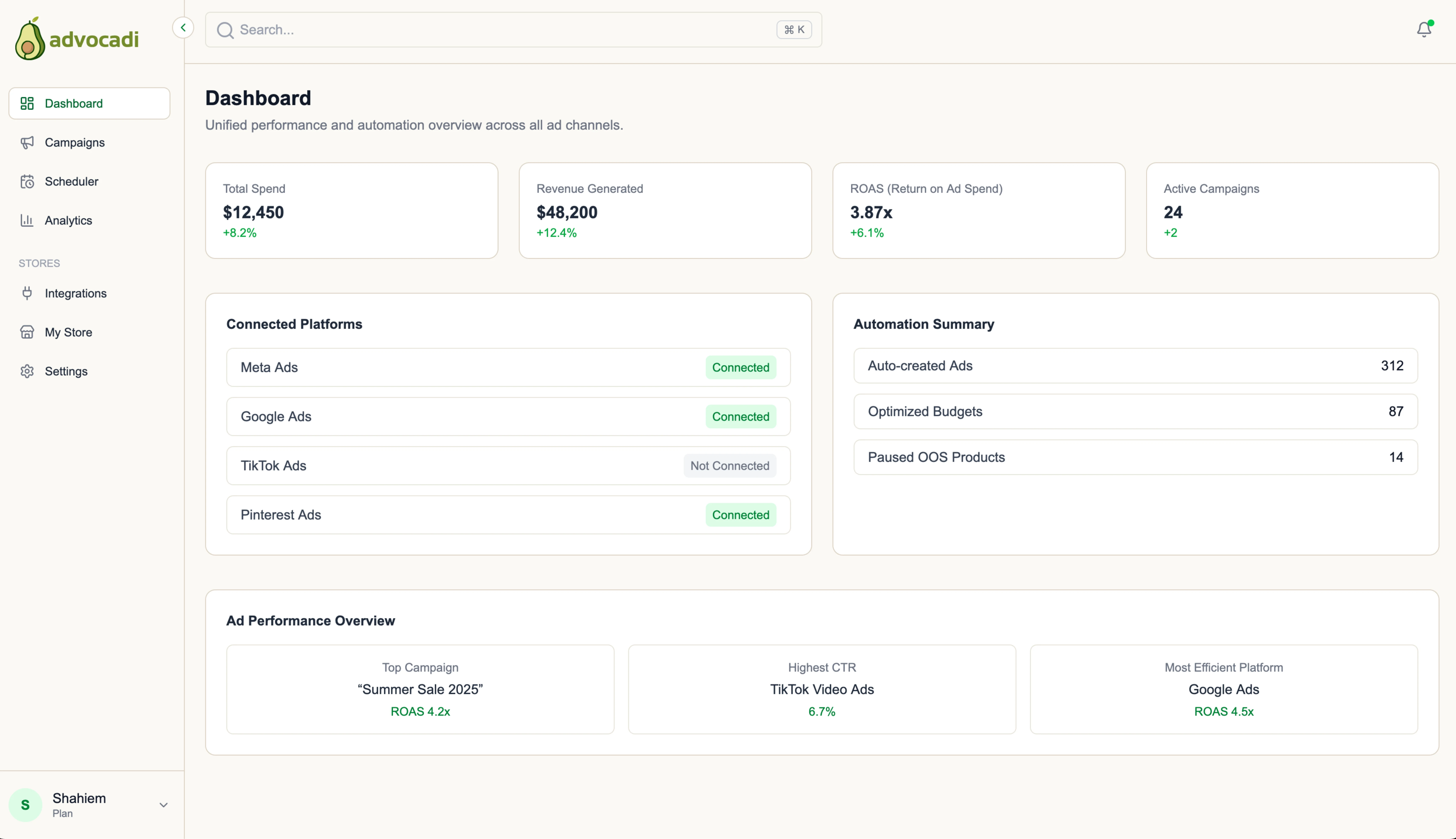This screenshot has height=839, width=1456.
Task: Click the Integrations plug icon
Action: coord(27,293)
